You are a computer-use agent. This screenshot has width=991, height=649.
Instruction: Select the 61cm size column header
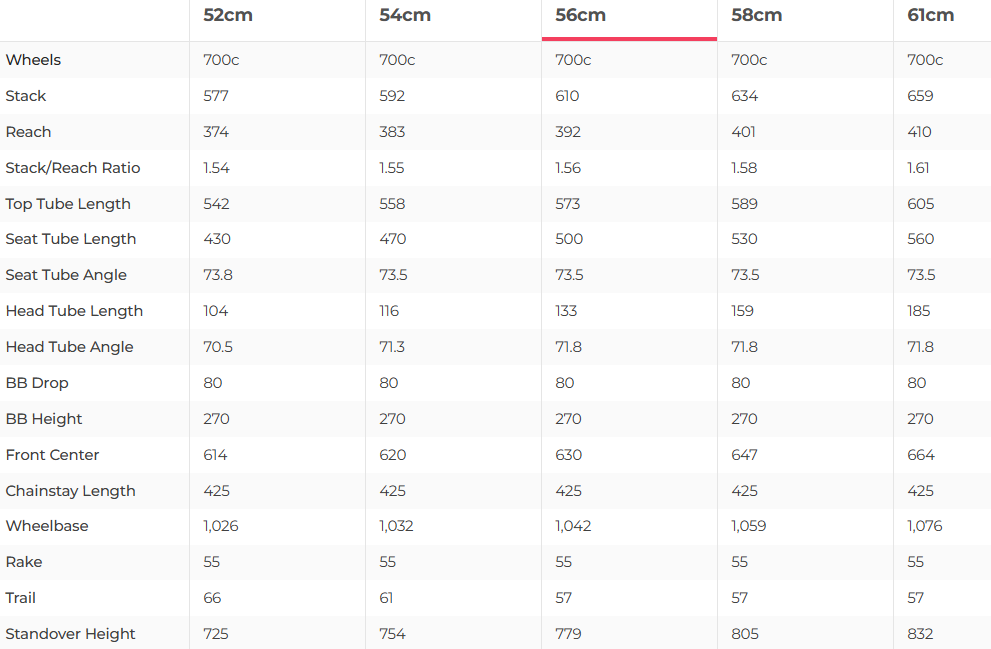[x=931, y=15]
